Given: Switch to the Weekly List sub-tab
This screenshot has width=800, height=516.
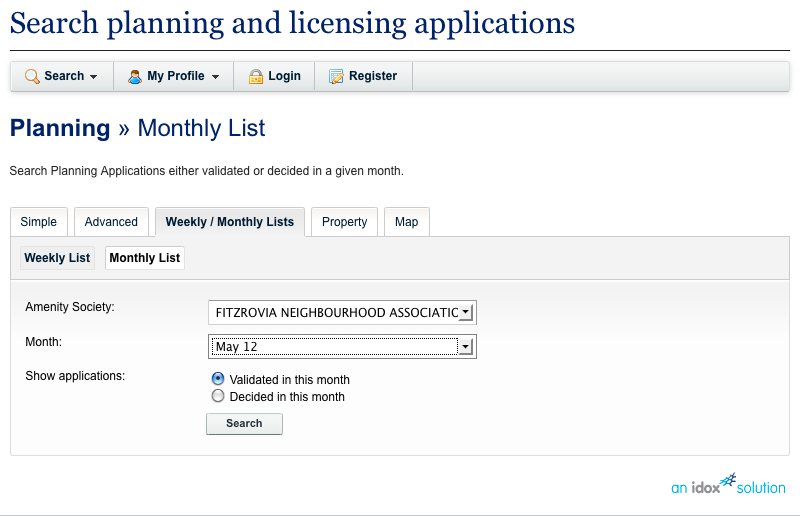Looking at the screenshot, I should (x=57, y=258).
